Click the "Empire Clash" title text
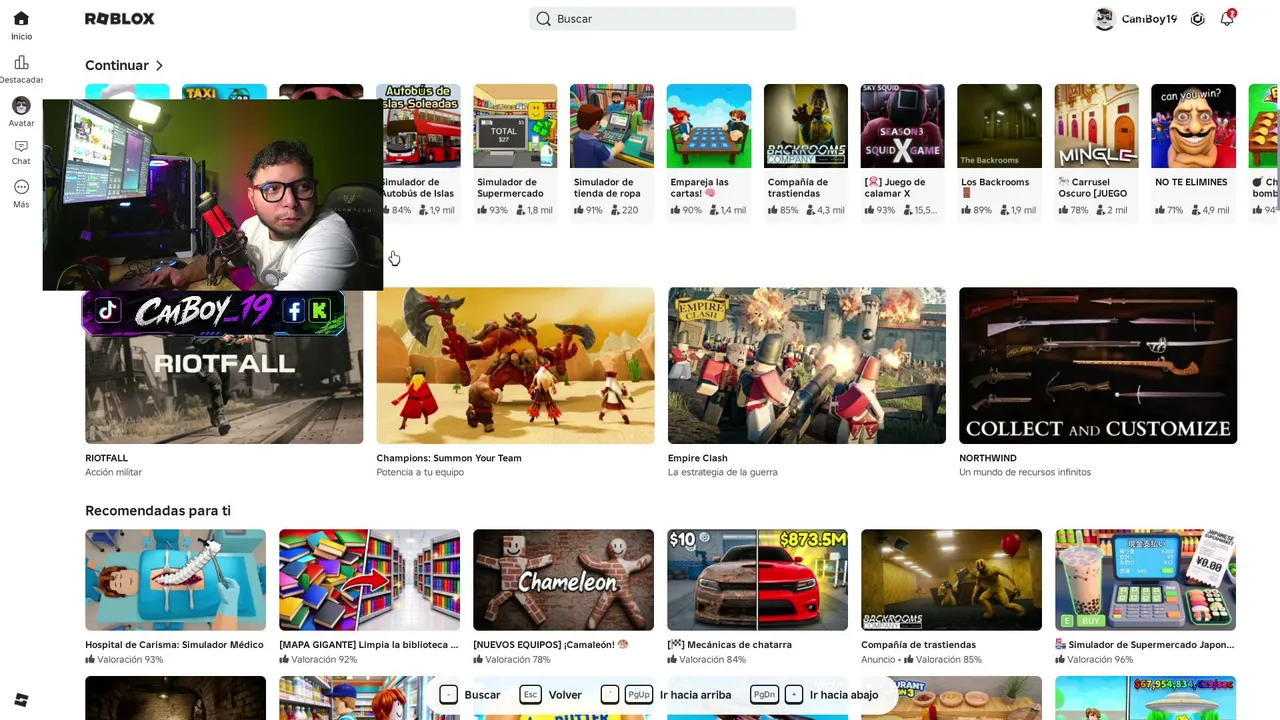This screenshot has width=1280, height=720. (698, 458)
